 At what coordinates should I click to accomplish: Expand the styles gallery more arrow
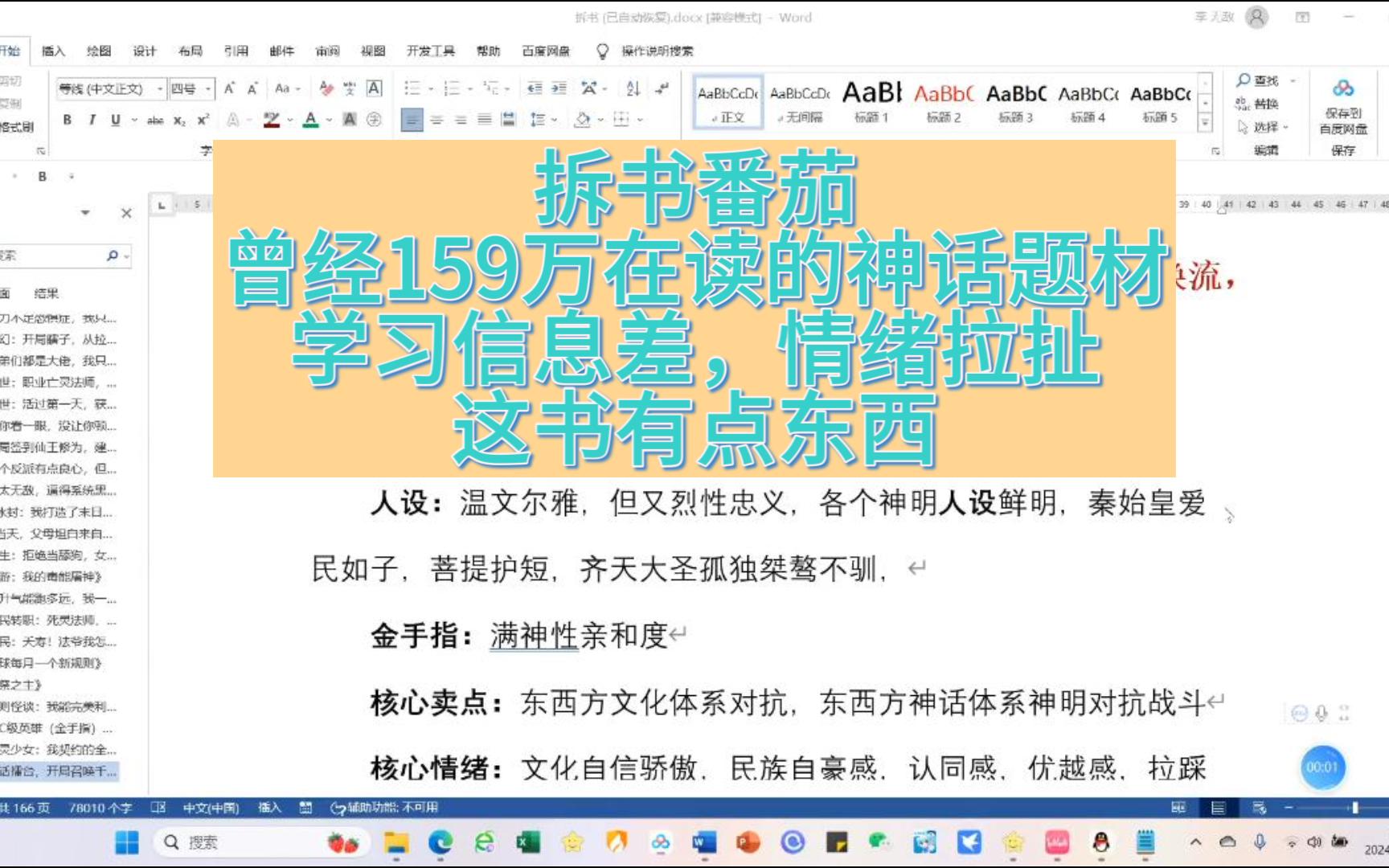1205,123
